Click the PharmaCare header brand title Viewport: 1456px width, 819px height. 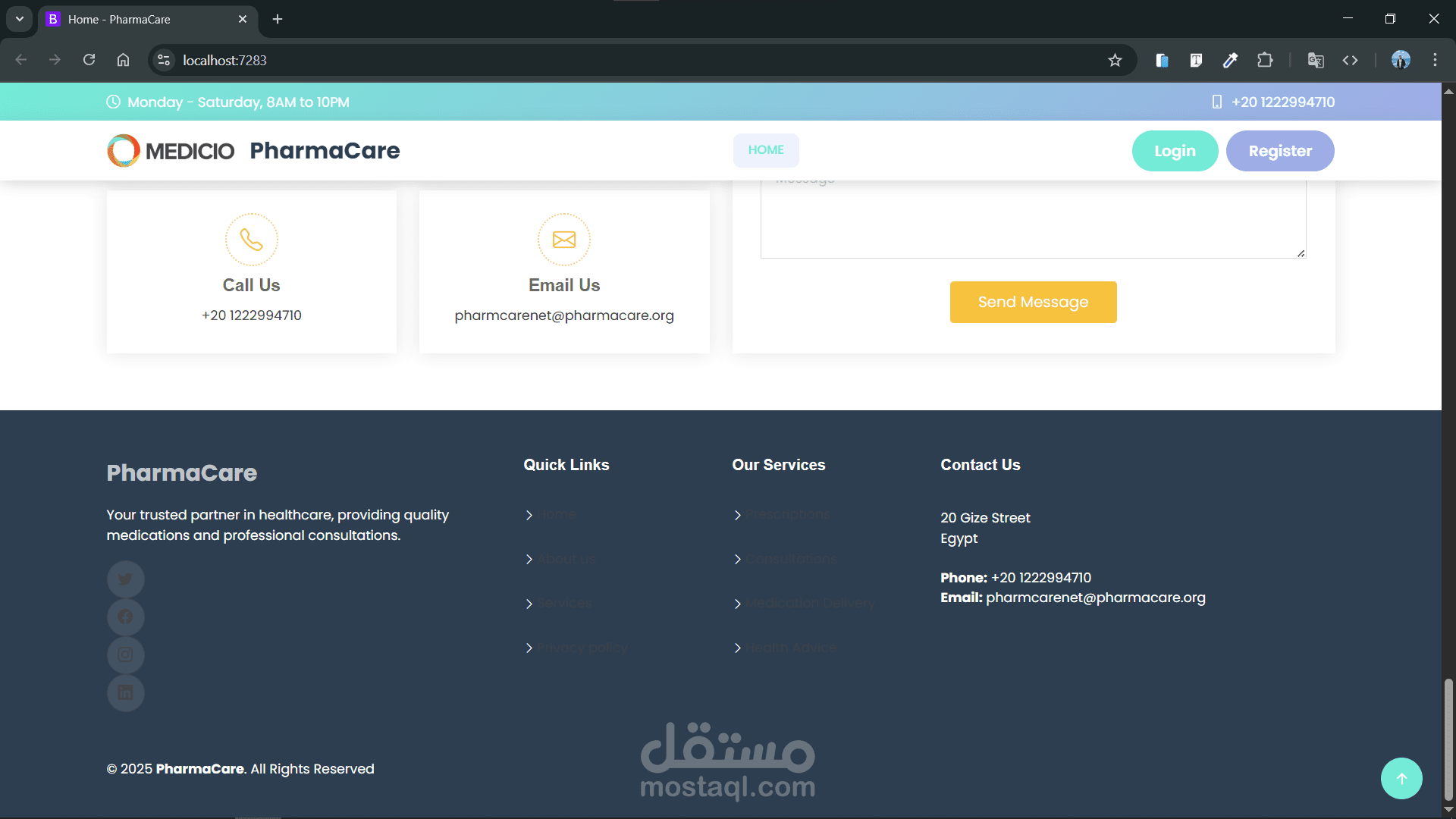tap(325, 150)
